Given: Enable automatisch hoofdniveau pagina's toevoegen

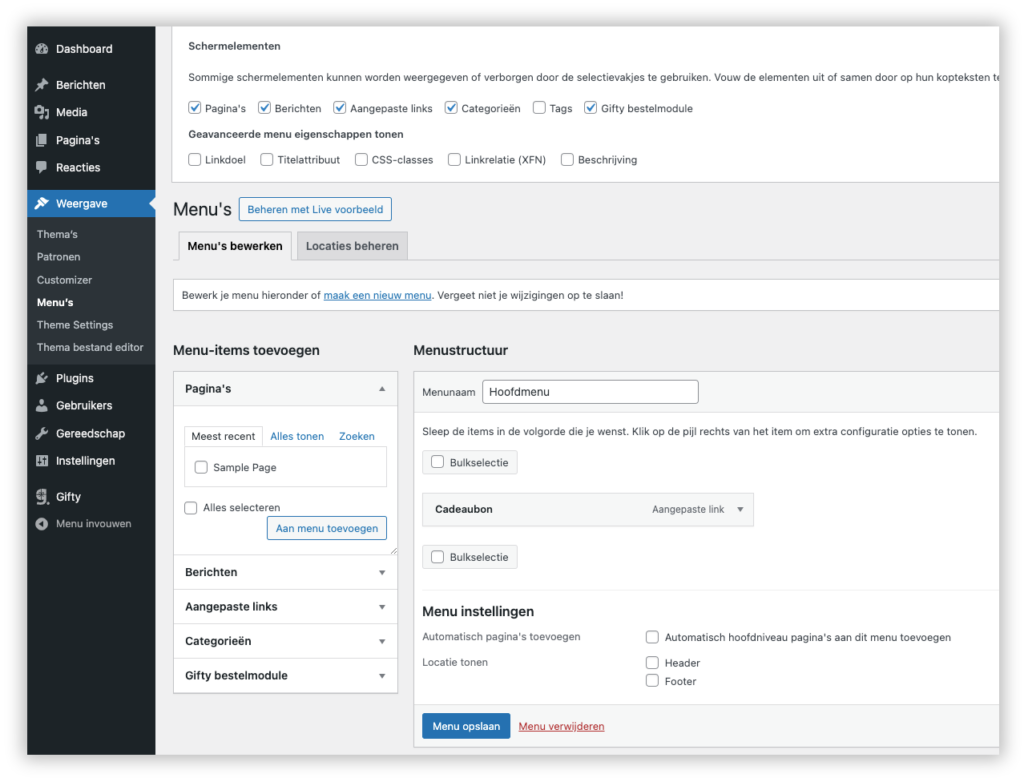Looking at the screenshot, I should [x=652, y=637].
